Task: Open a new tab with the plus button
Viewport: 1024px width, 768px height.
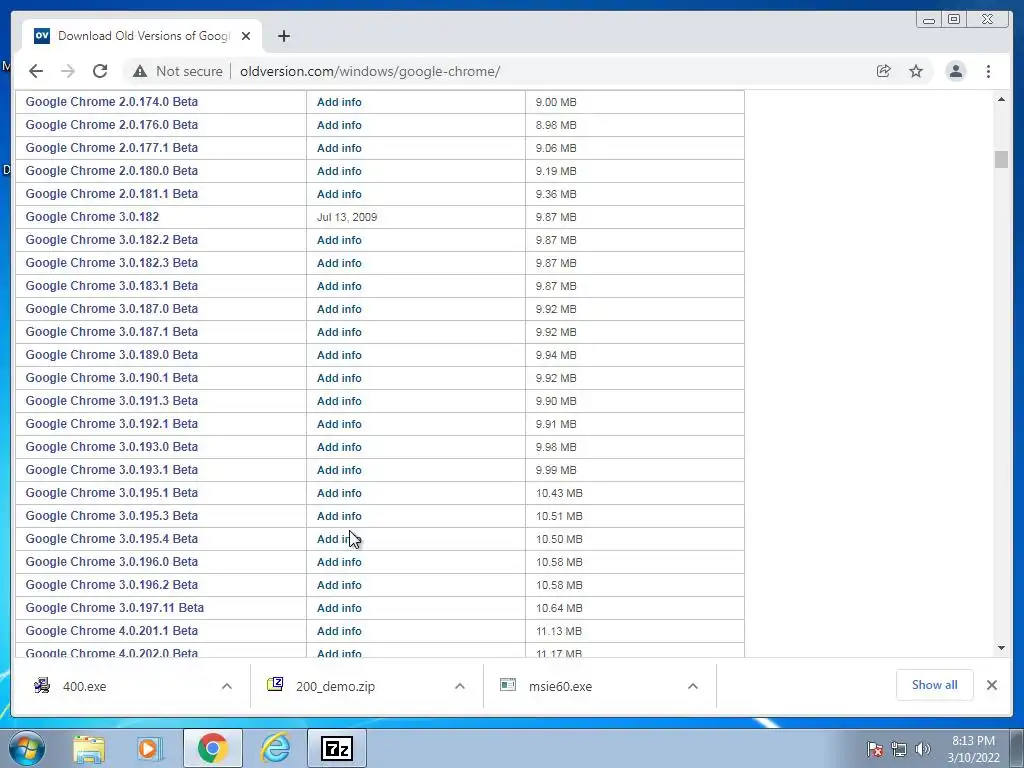Action: [283, 36]
